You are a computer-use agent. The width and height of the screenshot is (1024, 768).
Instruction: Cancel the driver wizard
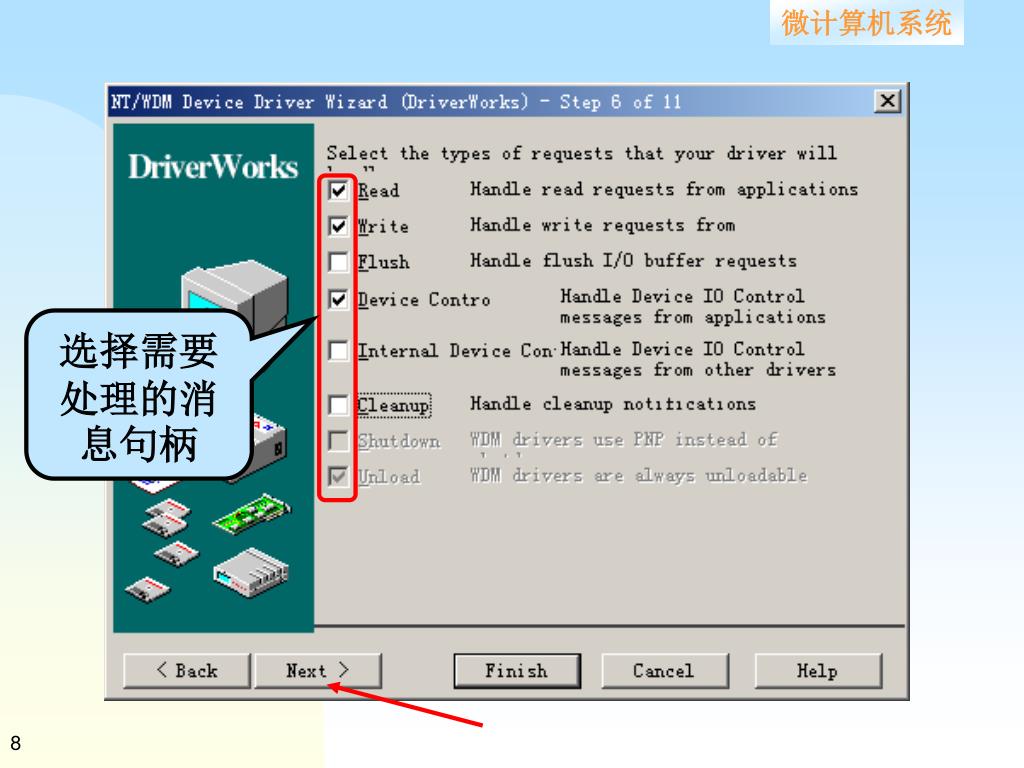point(665,671)
